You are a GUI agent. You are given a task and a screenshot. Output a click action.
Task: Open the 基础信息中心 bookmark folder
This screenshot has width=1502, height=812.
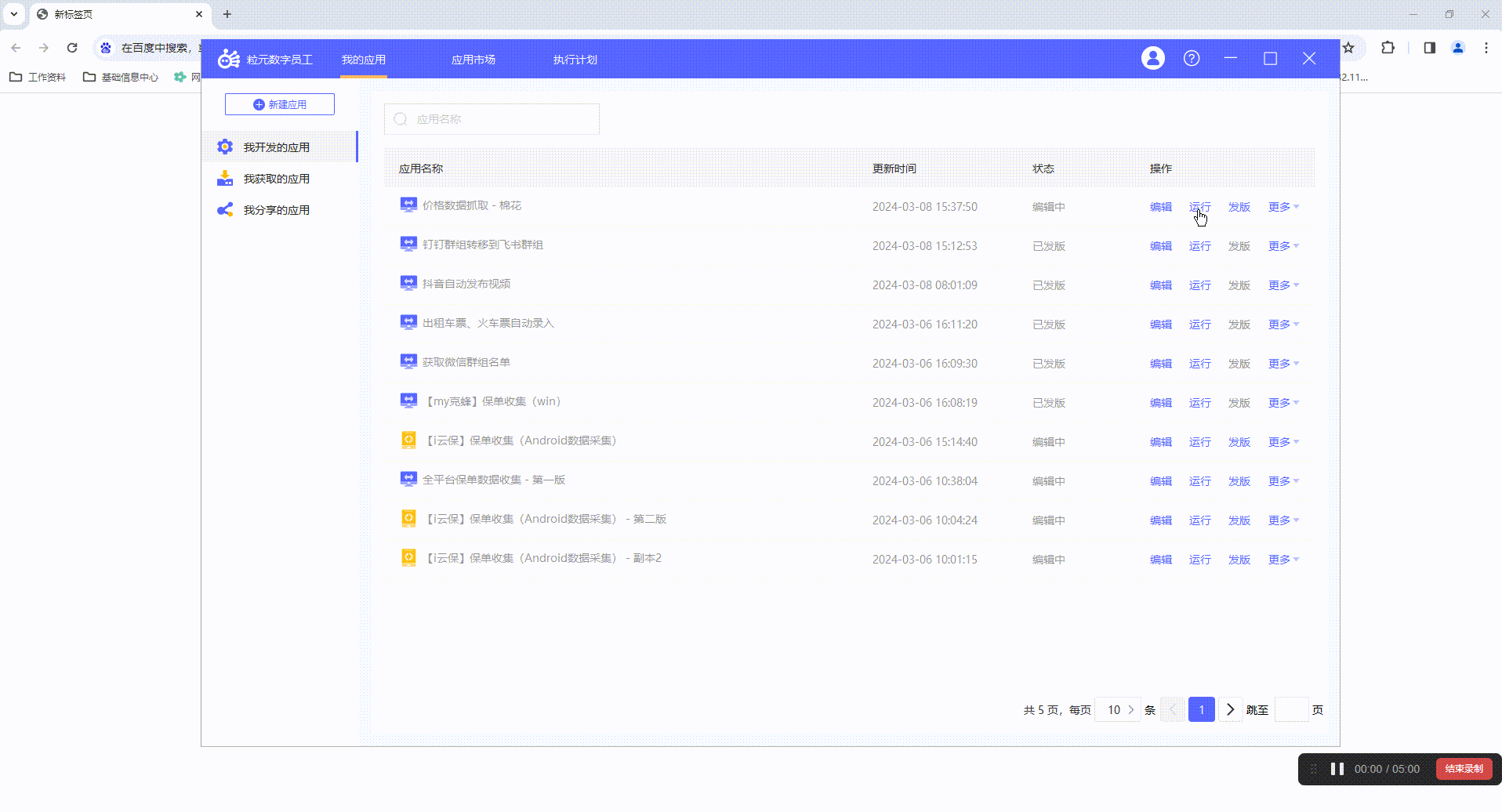tap(121, 77)
